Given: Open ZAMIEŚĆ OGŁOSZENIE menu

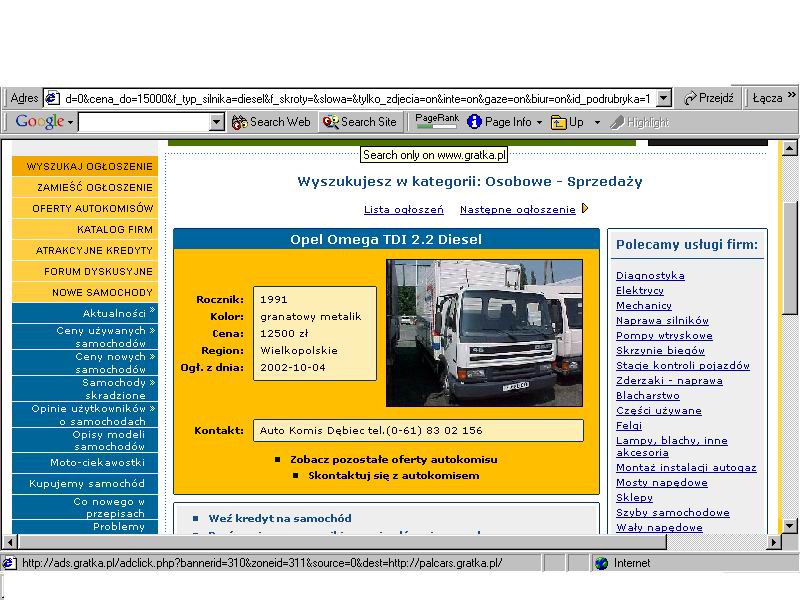Looking at the screenshot, I should tap(85, 187).
